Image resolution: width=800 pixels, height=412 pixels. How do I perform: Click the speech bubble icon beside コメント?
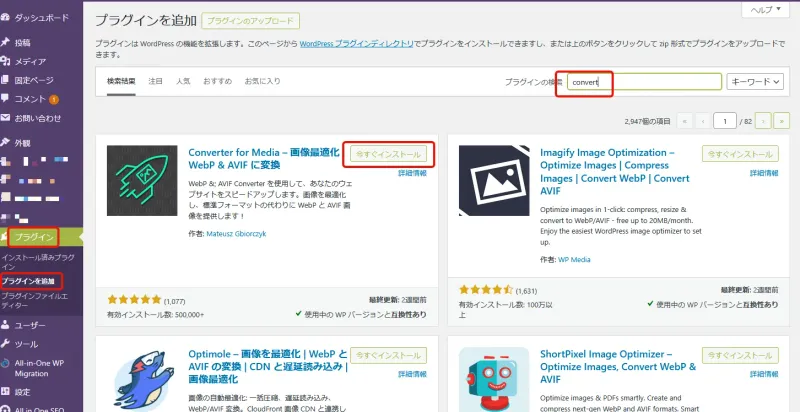(x=5, y=99)
